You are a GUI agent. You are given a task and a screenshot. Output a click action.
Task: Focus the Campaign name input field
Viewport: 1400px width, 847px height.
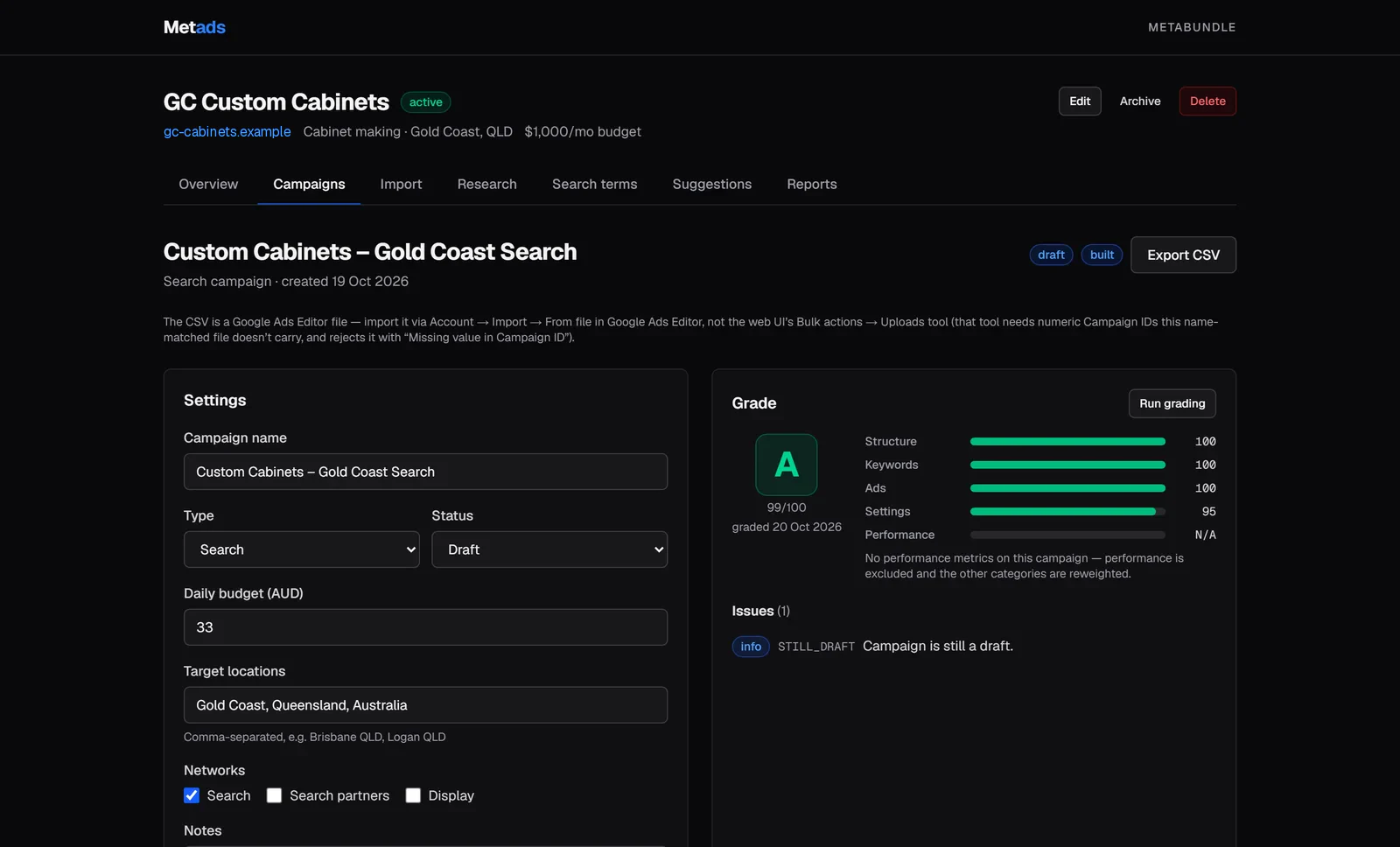tap(425, 472)
